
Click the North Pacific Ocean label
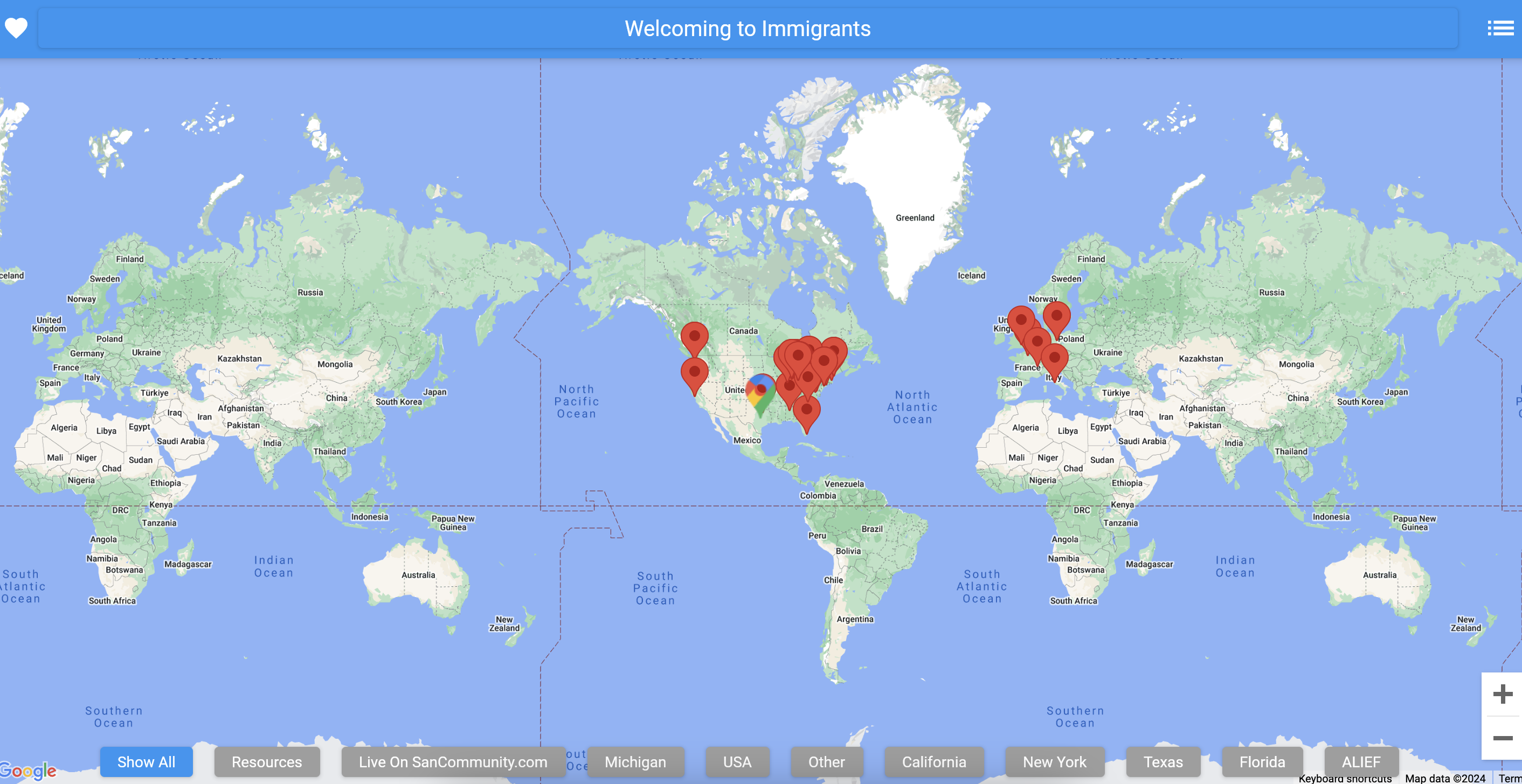pyautogui.click(x=576, y=401)
